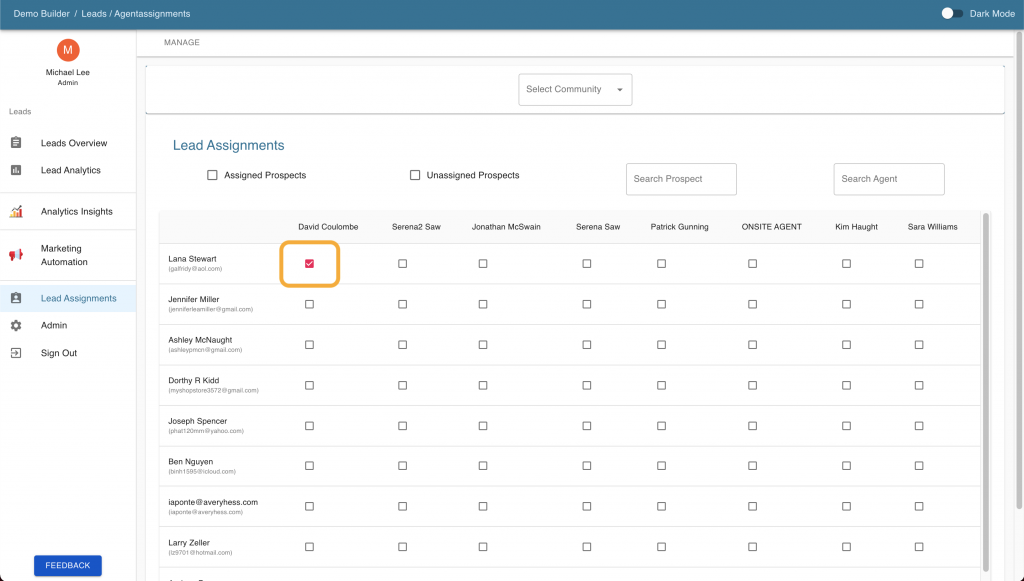Click the Larry Zeller prospect name
Screen dimensions: 1024x581
(x=189, y=542)
